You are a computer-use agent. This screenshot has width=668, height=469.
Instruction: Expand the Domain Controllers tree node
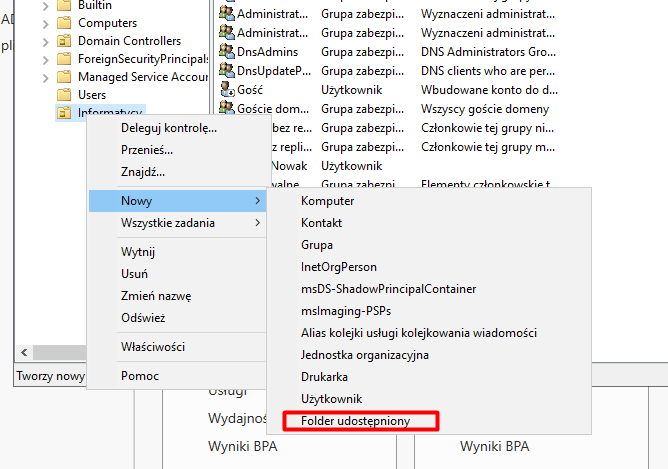pyautogui.click(x=45, y=41)
